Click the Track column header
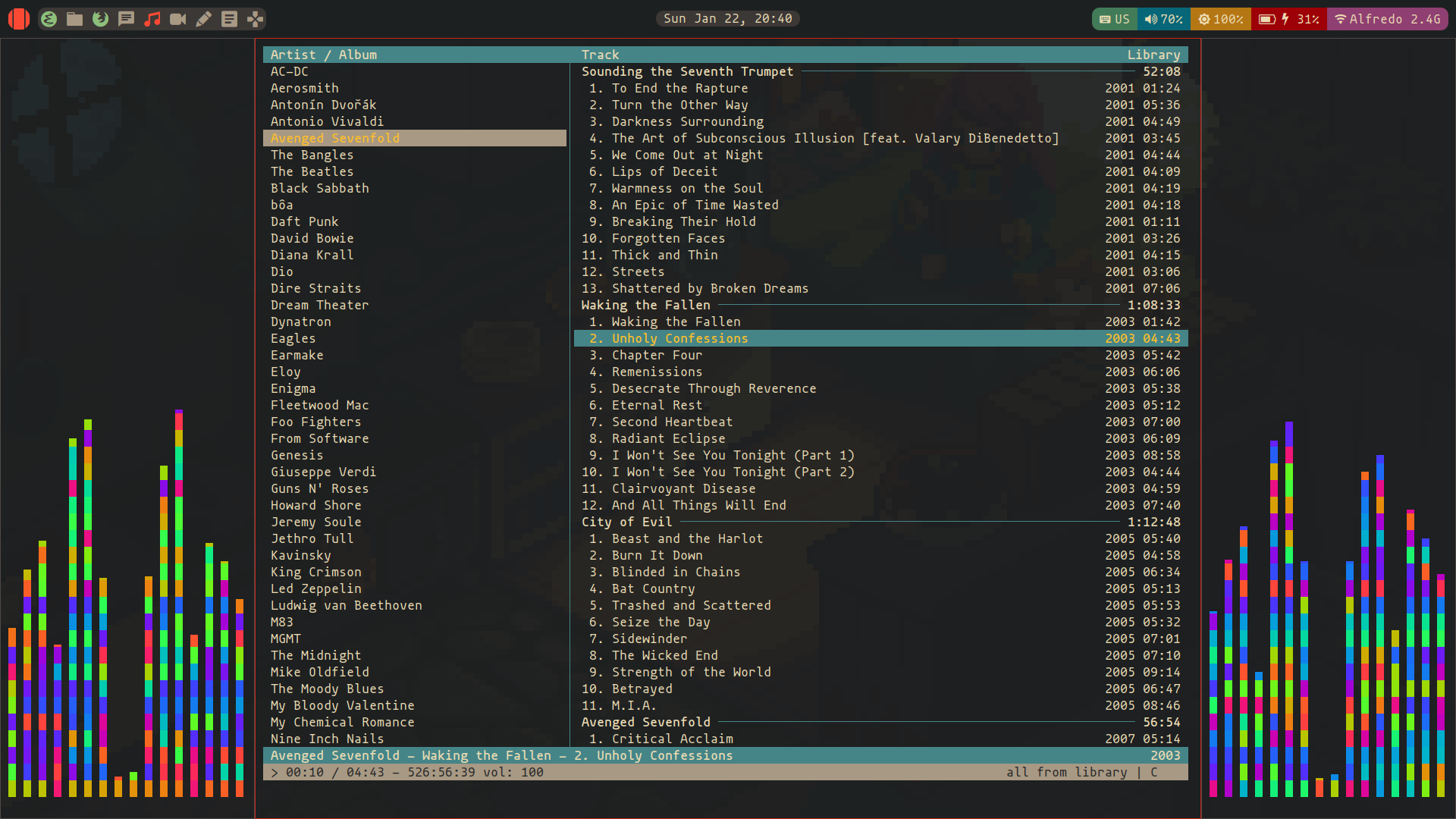Viewport: 1456px width, 819px height. (x=600, y=54)
